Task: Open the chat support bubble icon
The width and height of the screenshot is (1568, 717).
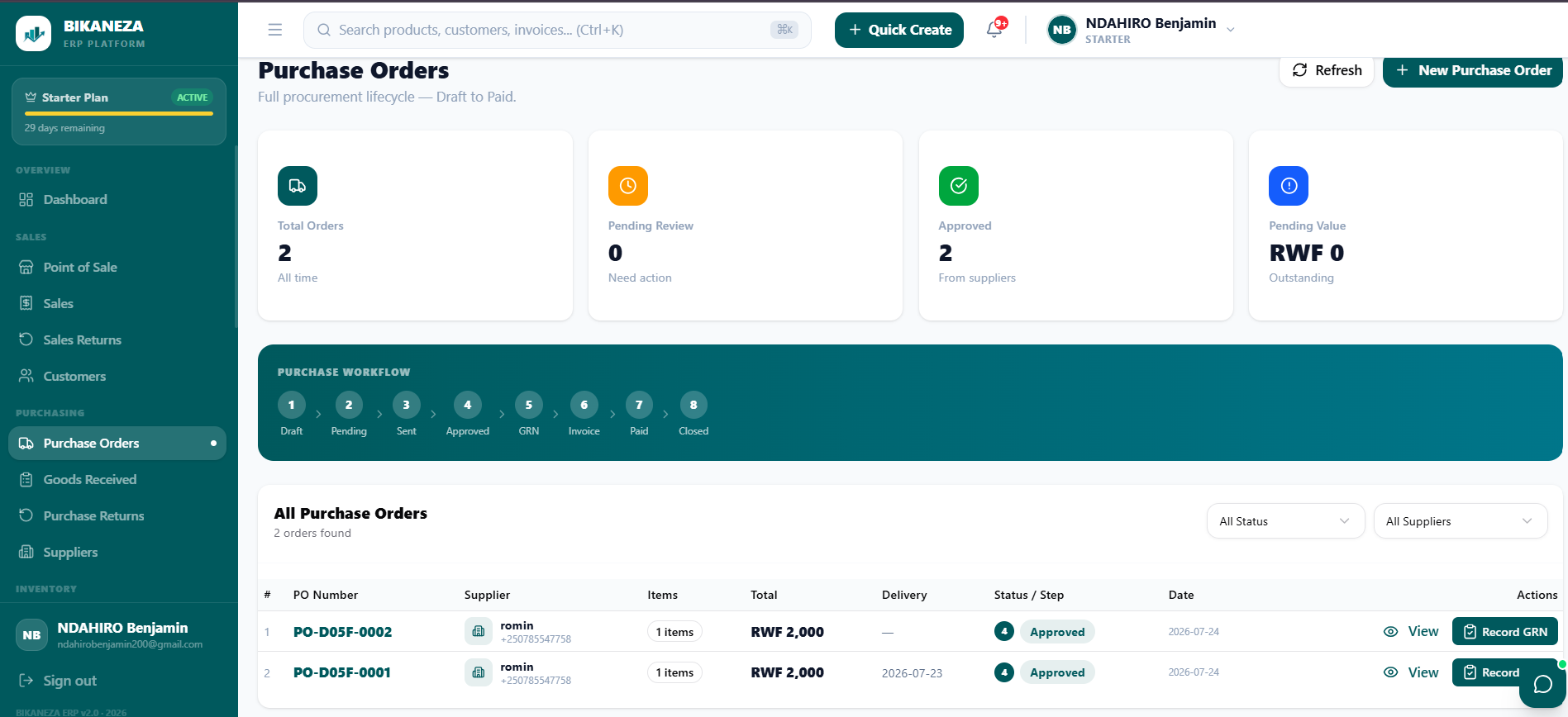Action: pyautogui.click(x=1542, y=684)
